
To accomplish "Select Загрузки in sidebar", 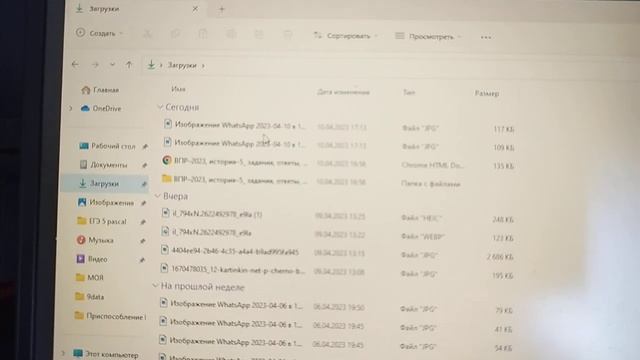I will [x=104, y=184].
